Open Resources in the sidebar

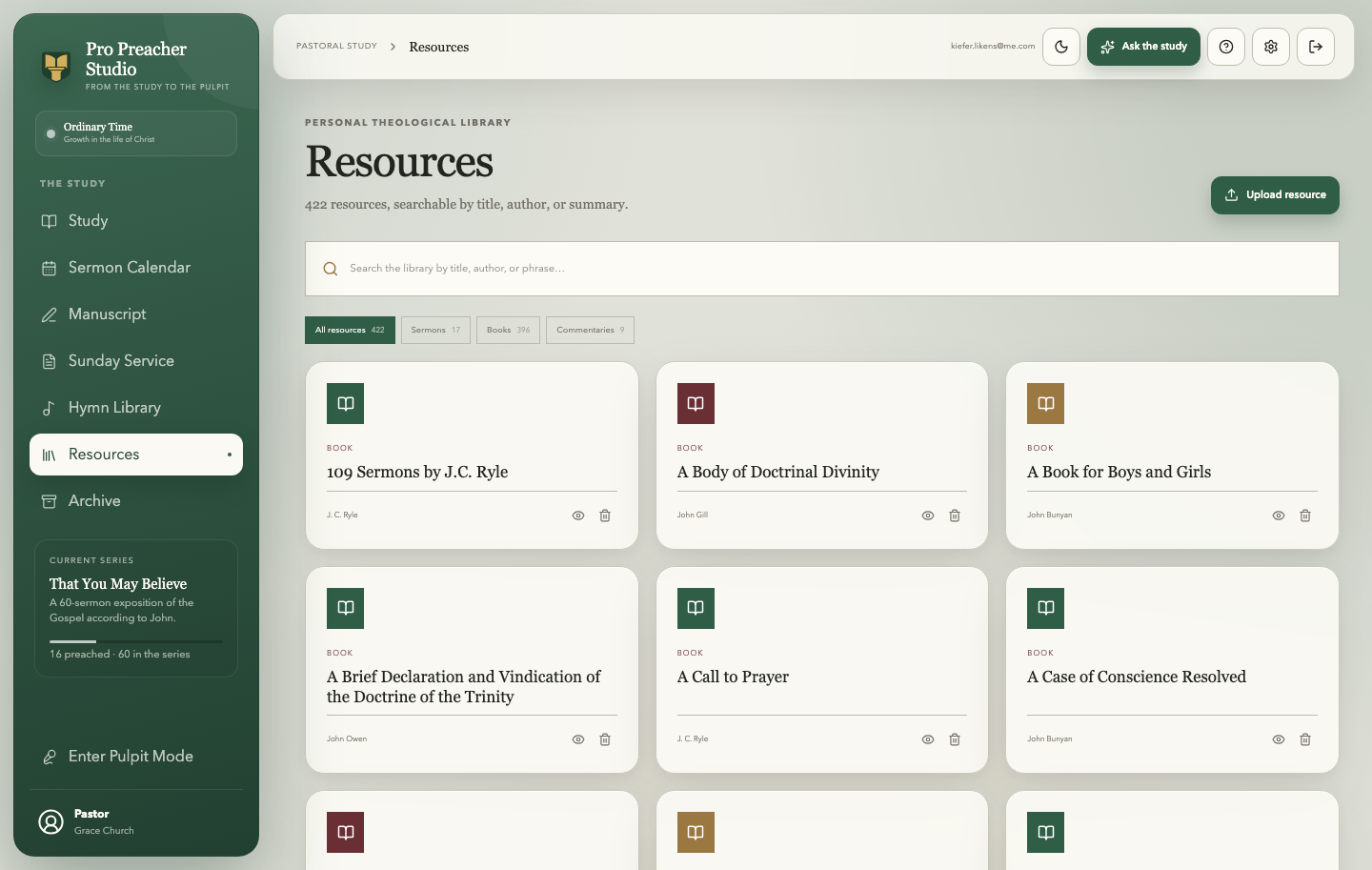(x=136, y=455)
